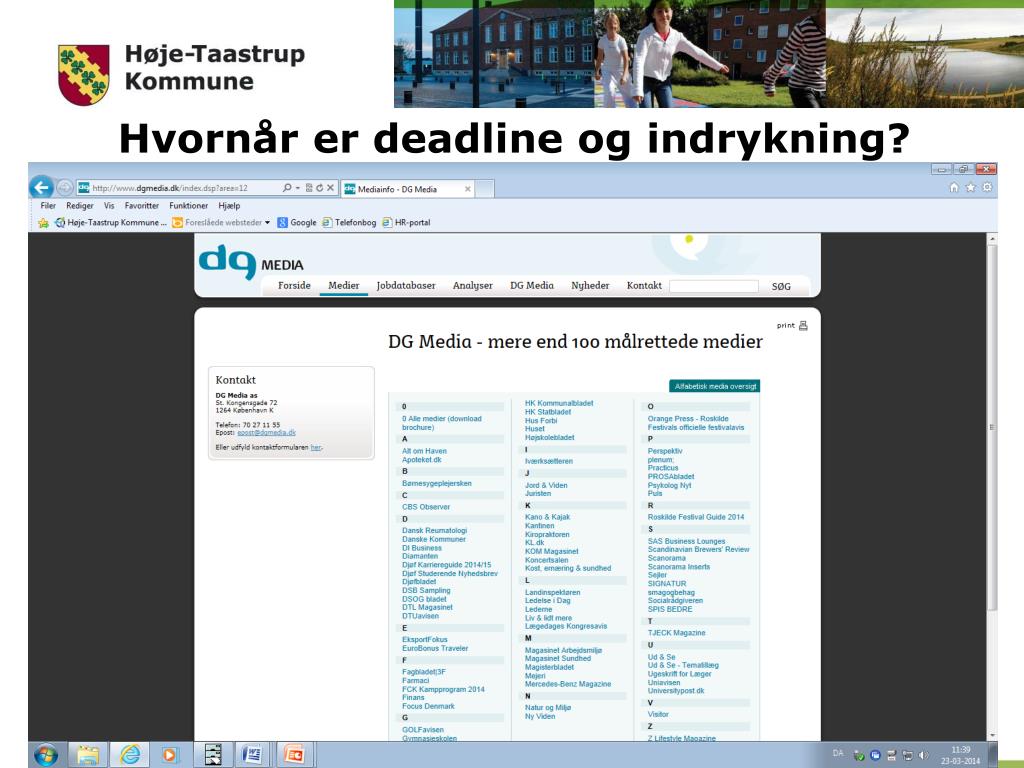Select the Jobdatabaser navigation tab
The width and height of the screenshot is (1024, 768).
point(406,285)
